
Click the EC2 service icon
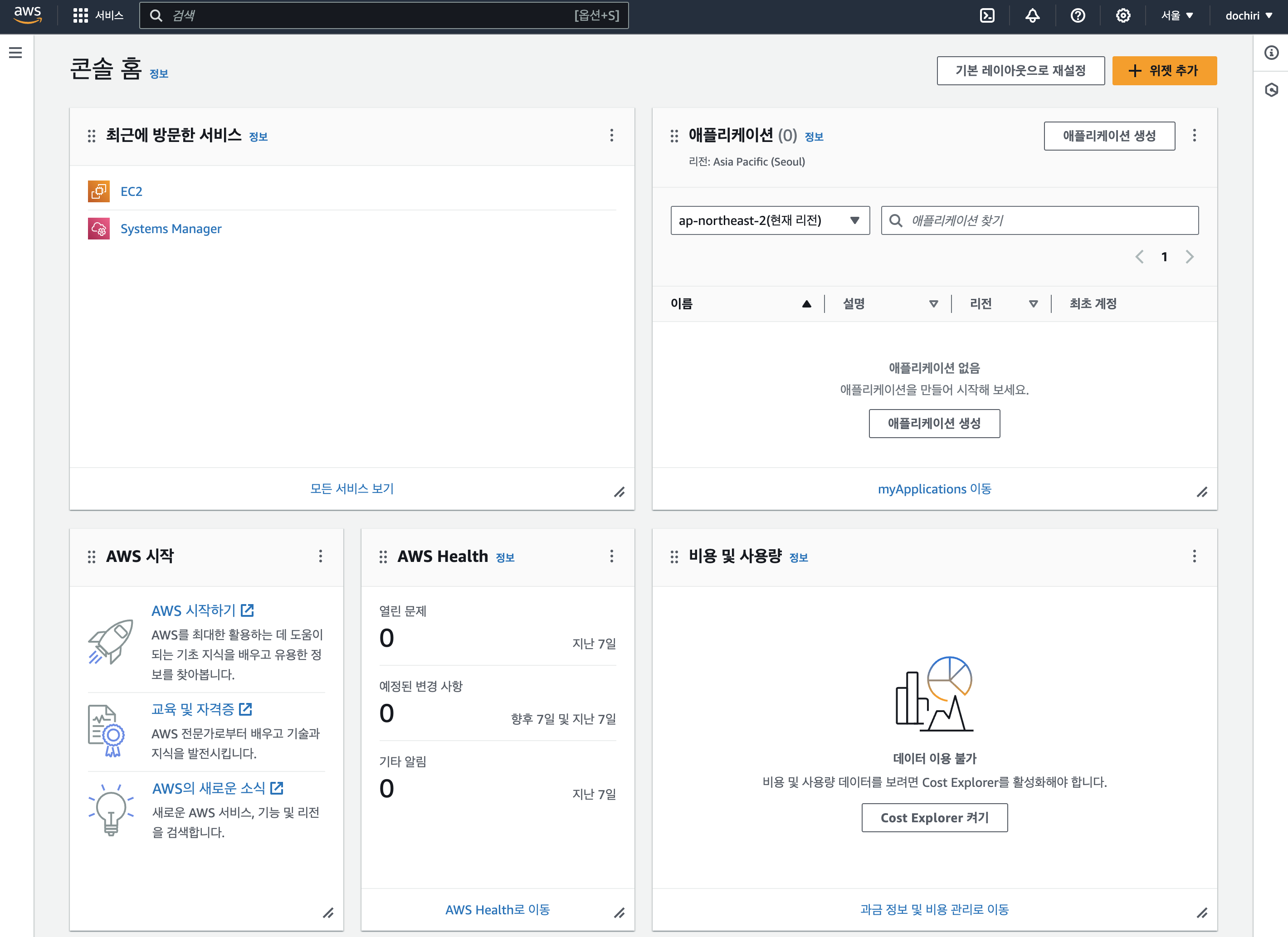(99, 191)
